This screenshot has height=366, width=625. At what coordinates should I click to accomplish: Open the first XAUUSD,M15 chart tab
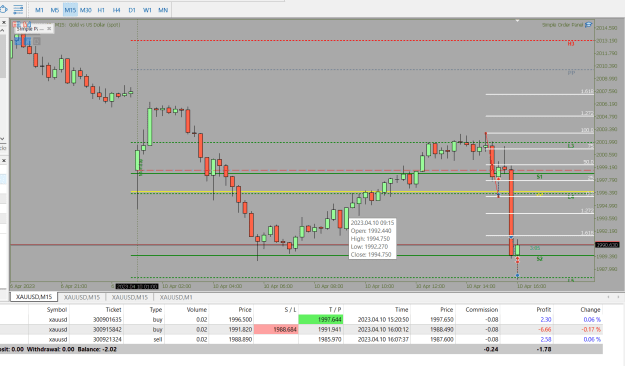pyautogui.click(x=34, y=297)
